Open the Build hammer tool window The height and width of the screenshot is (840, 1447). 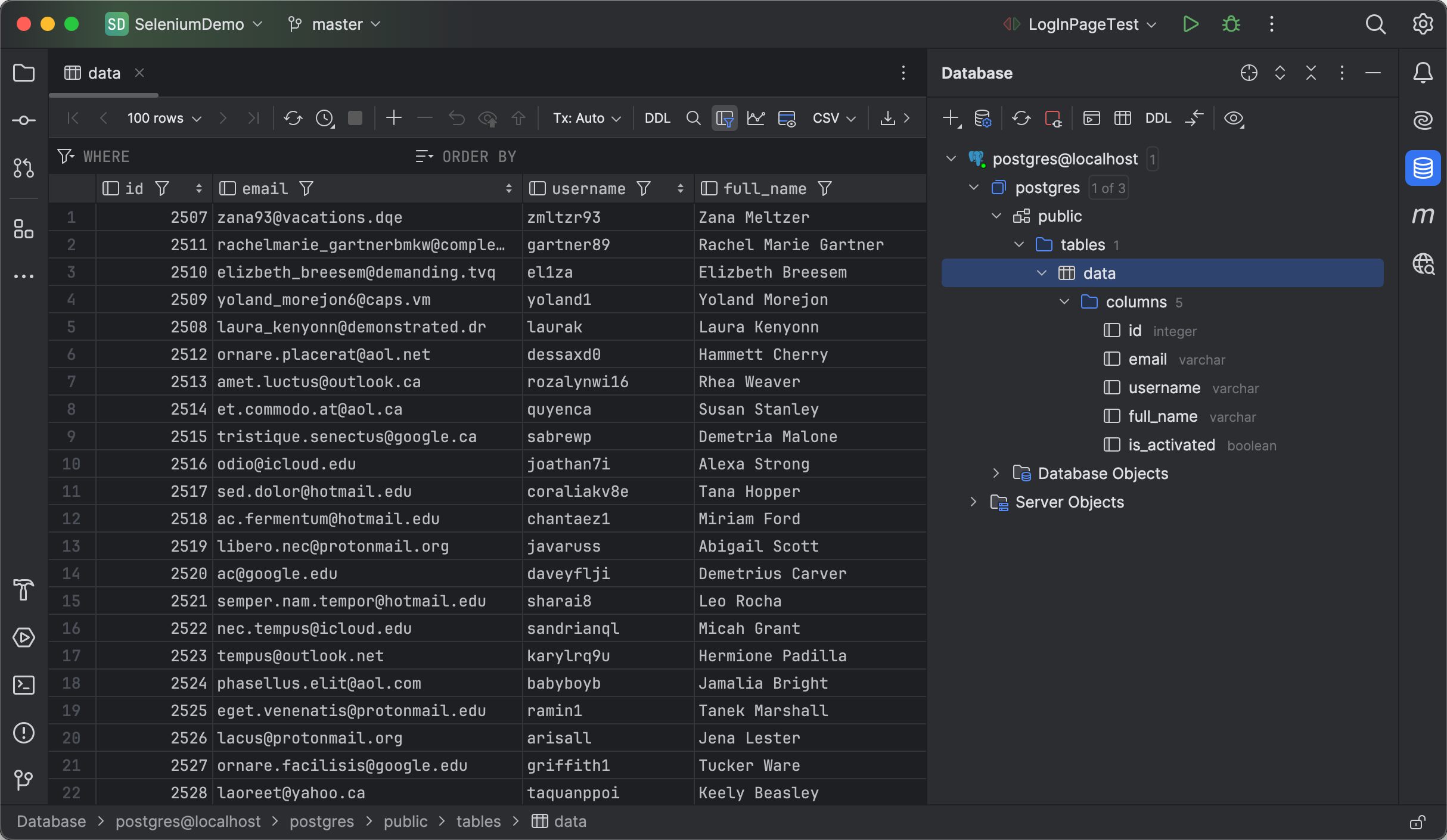24,590
